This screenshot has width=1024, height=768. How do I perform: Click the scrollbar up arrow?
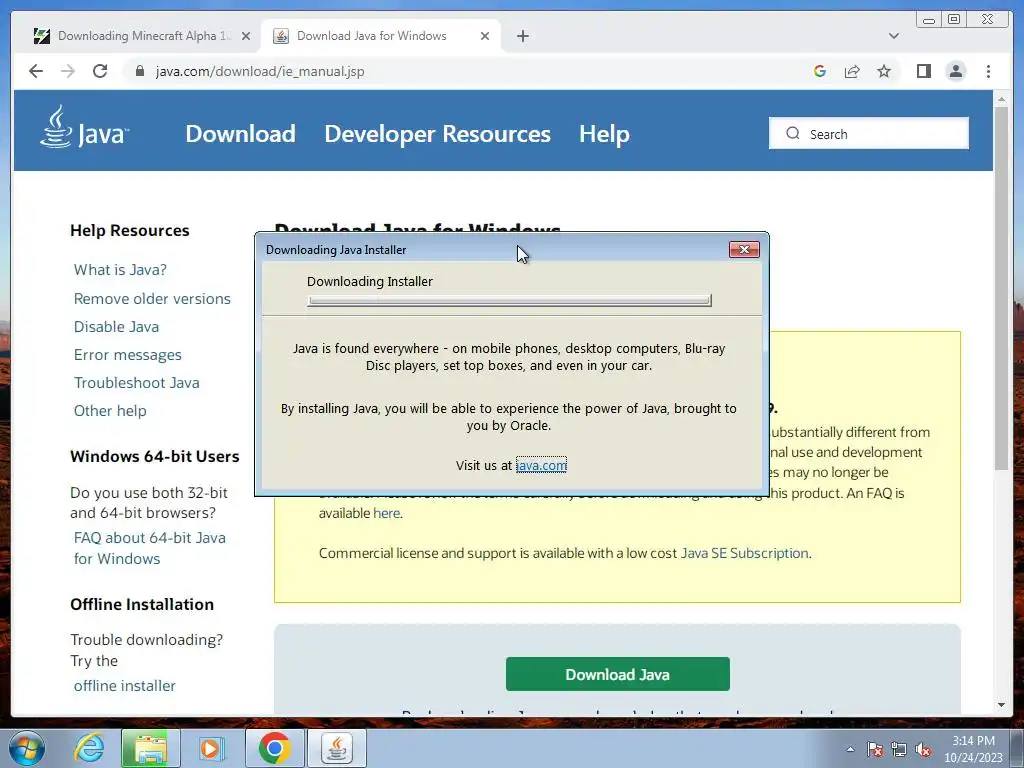coord(1001,99)
